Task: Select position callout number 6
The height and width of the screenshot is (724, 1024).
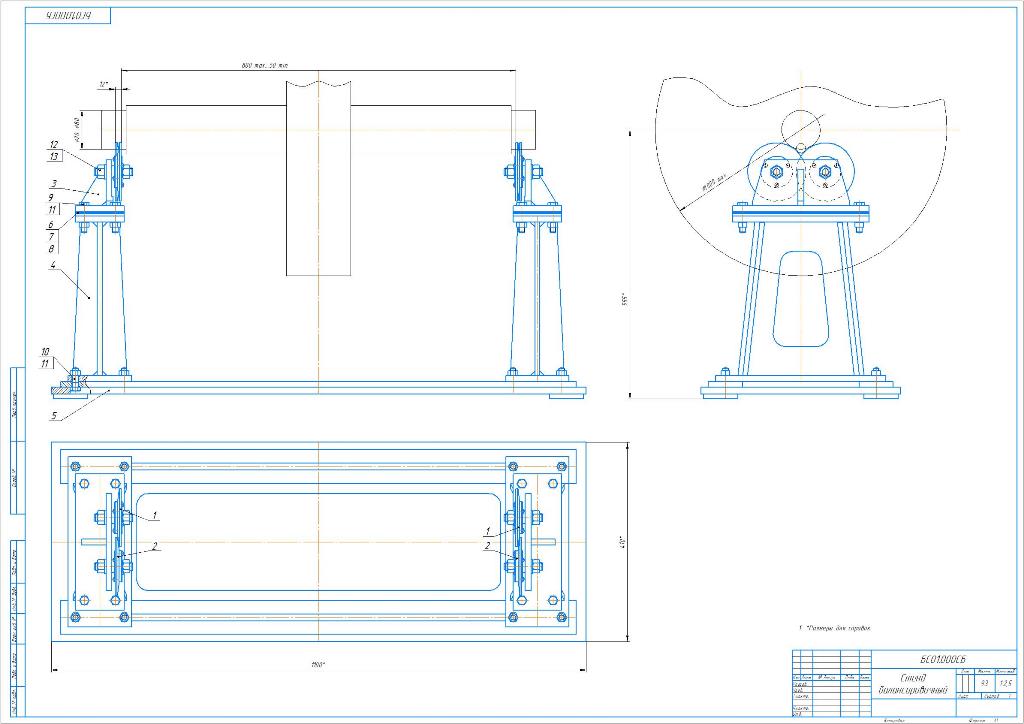Action: click(x=51, y=225)
